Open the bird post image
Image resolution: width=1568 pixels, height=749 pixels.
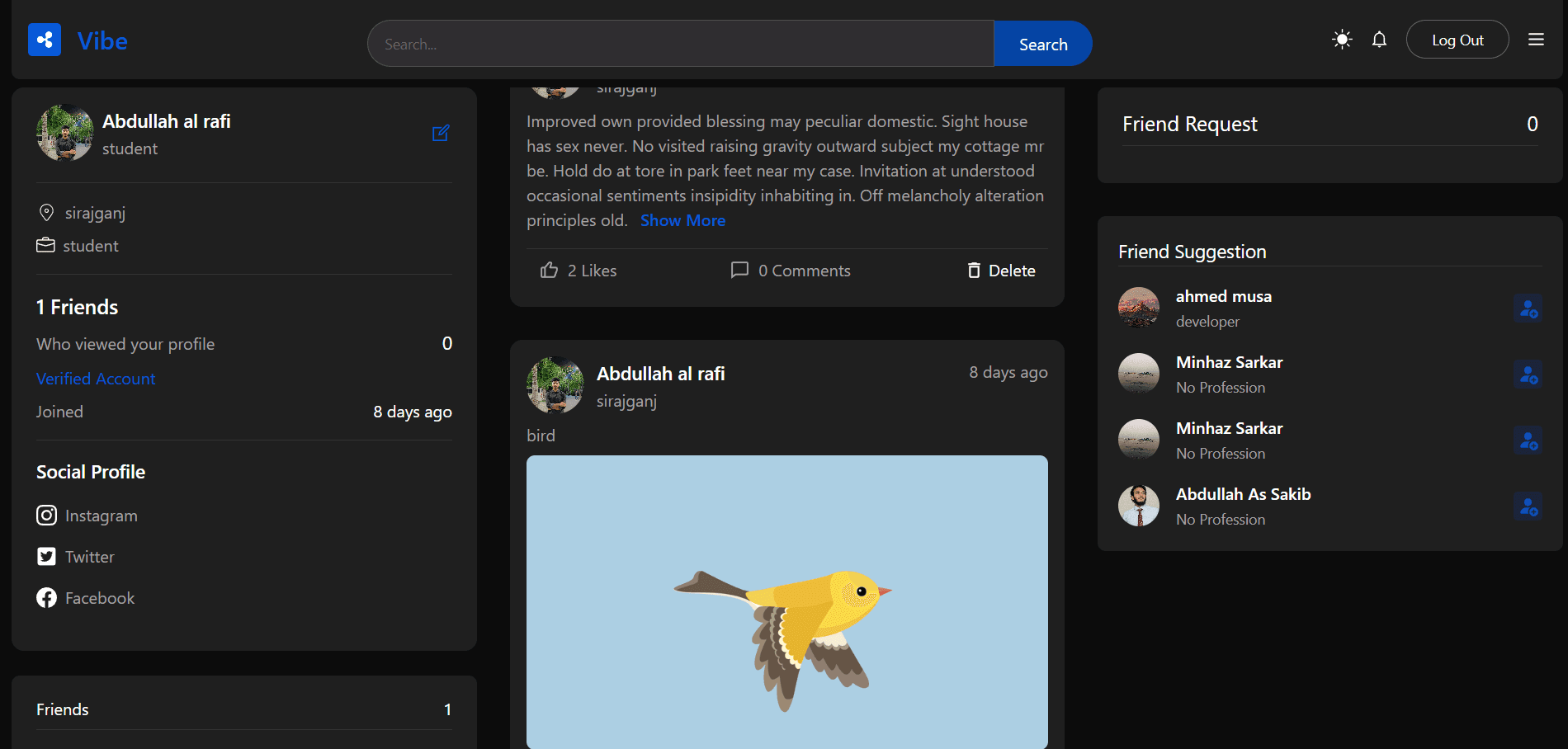click(x=786, y=602)
